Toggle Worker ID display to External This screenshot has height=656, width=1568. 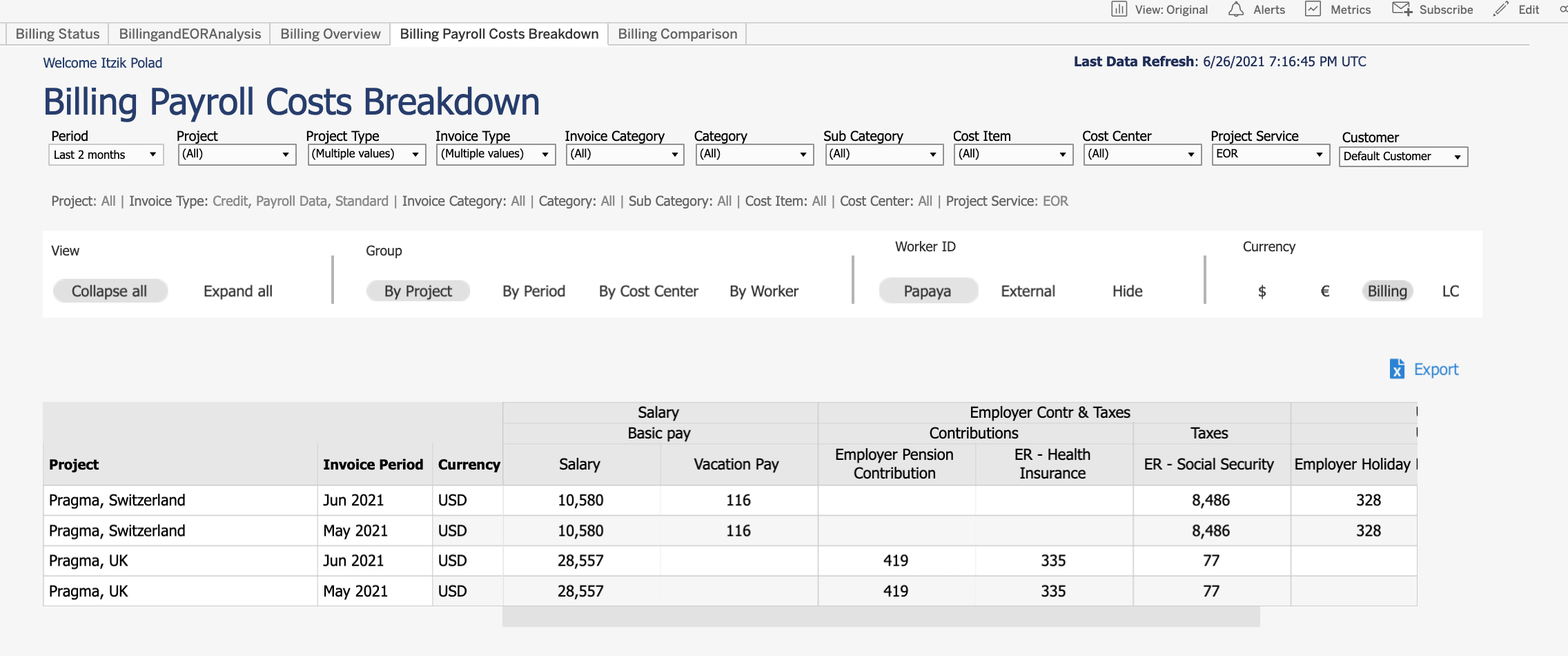(1028, 291)
